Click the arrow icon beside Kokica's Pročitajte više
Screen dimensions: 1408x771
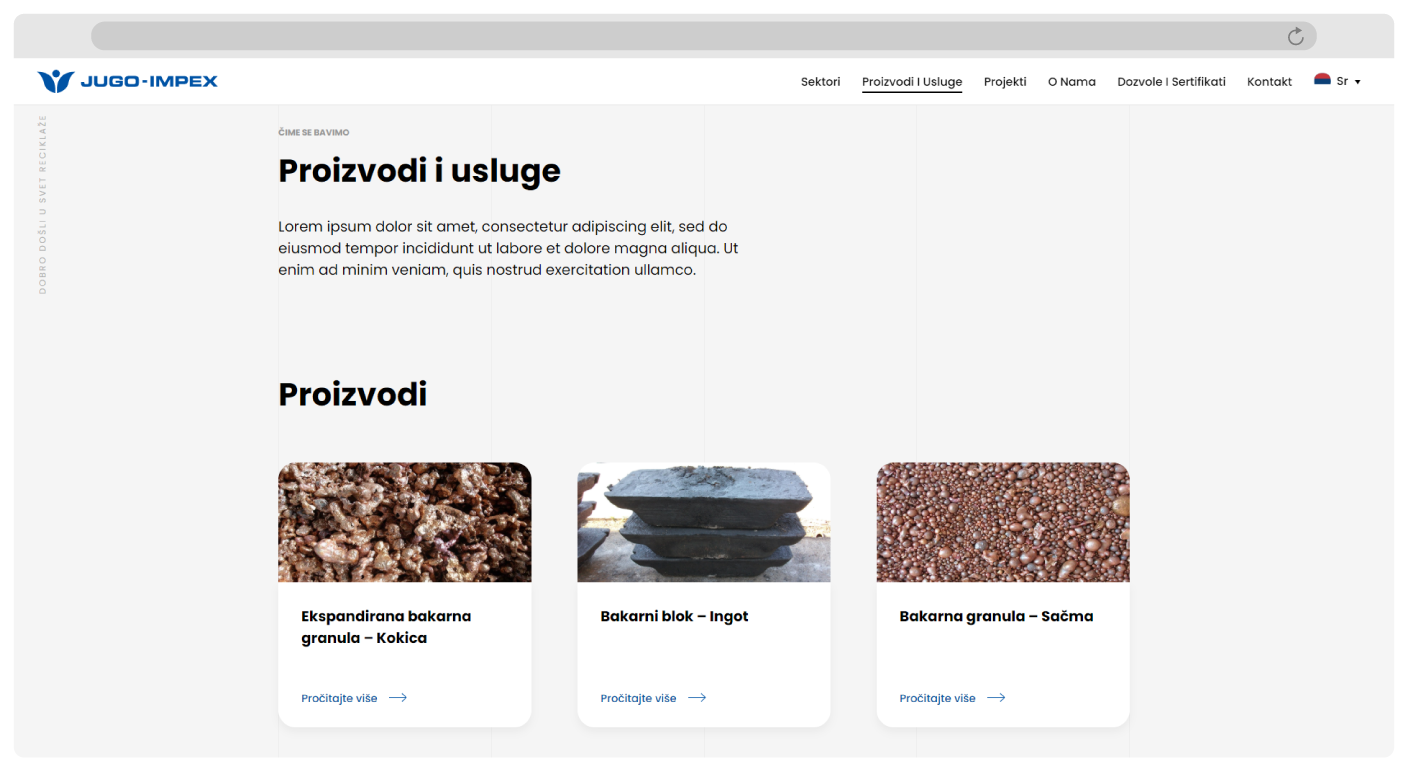pos(398,697)
